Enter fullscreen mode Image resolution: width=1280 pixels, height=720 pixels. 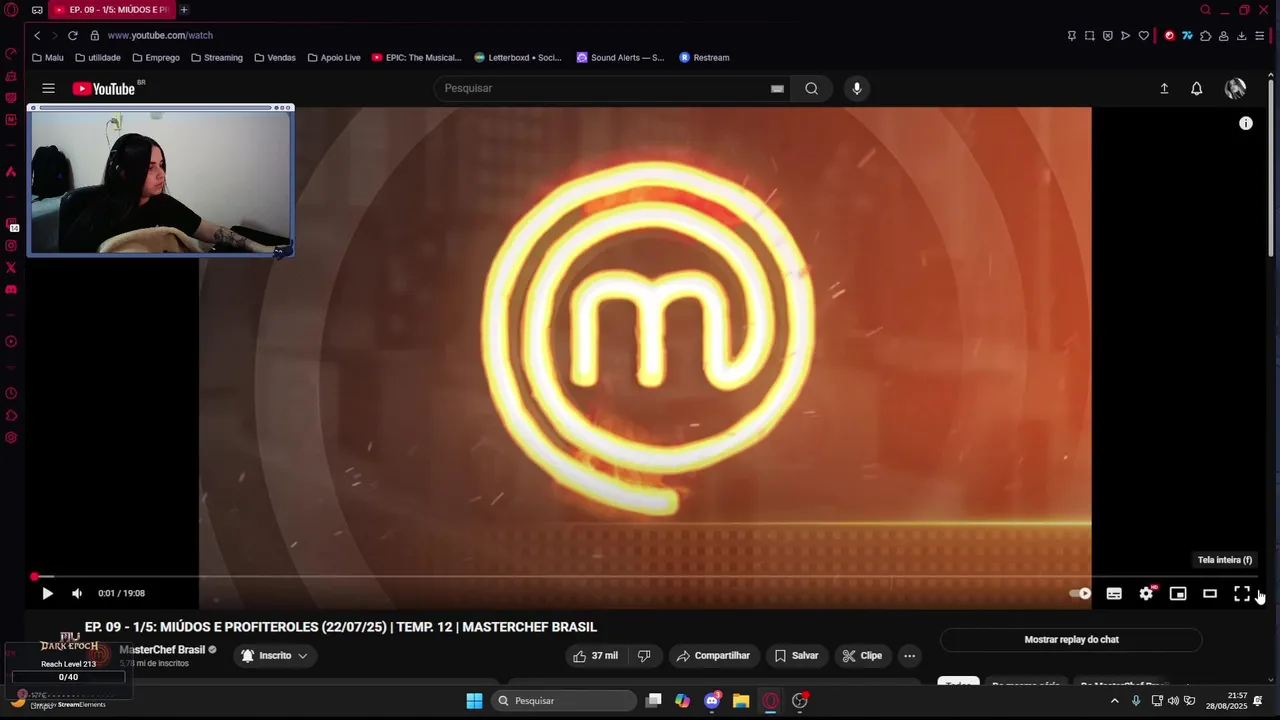(1242, 593)
